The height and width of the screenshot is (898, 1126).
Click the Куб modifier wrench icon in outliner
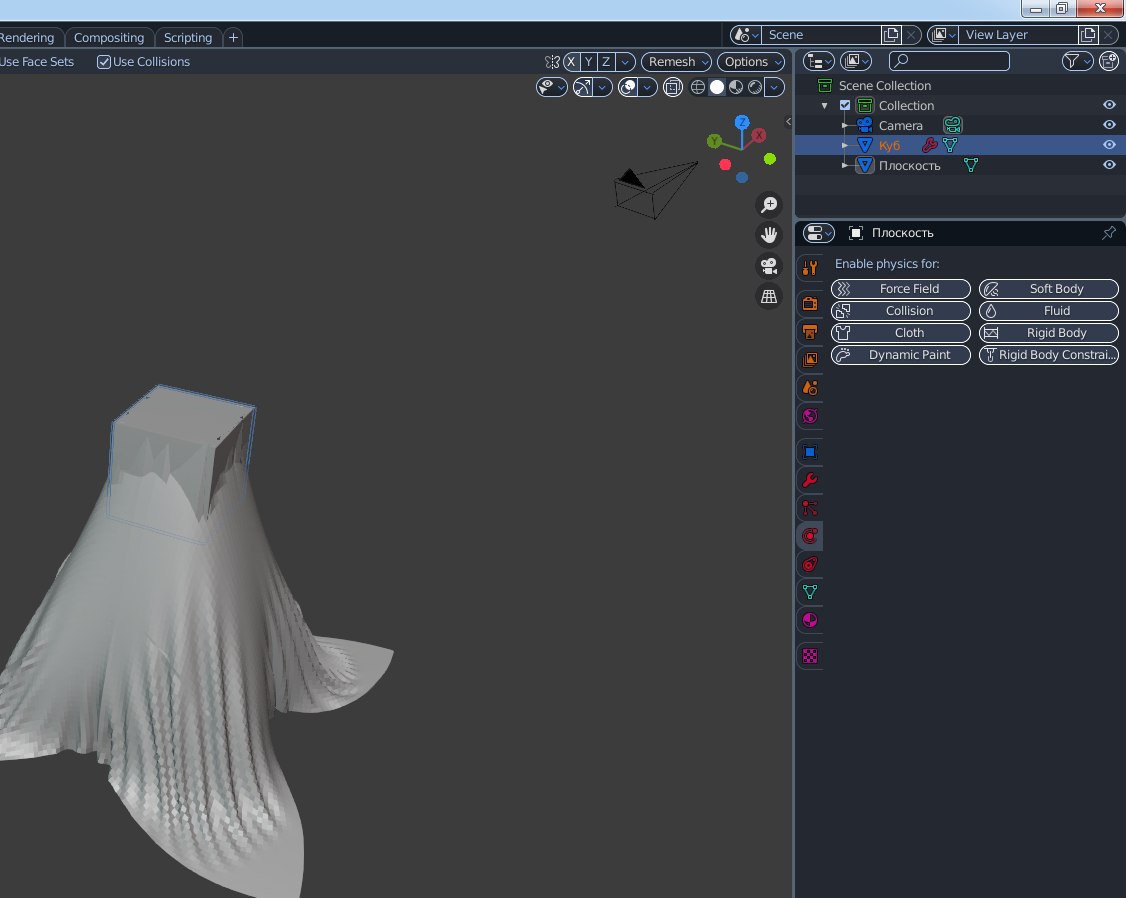[x=929, y=145]
